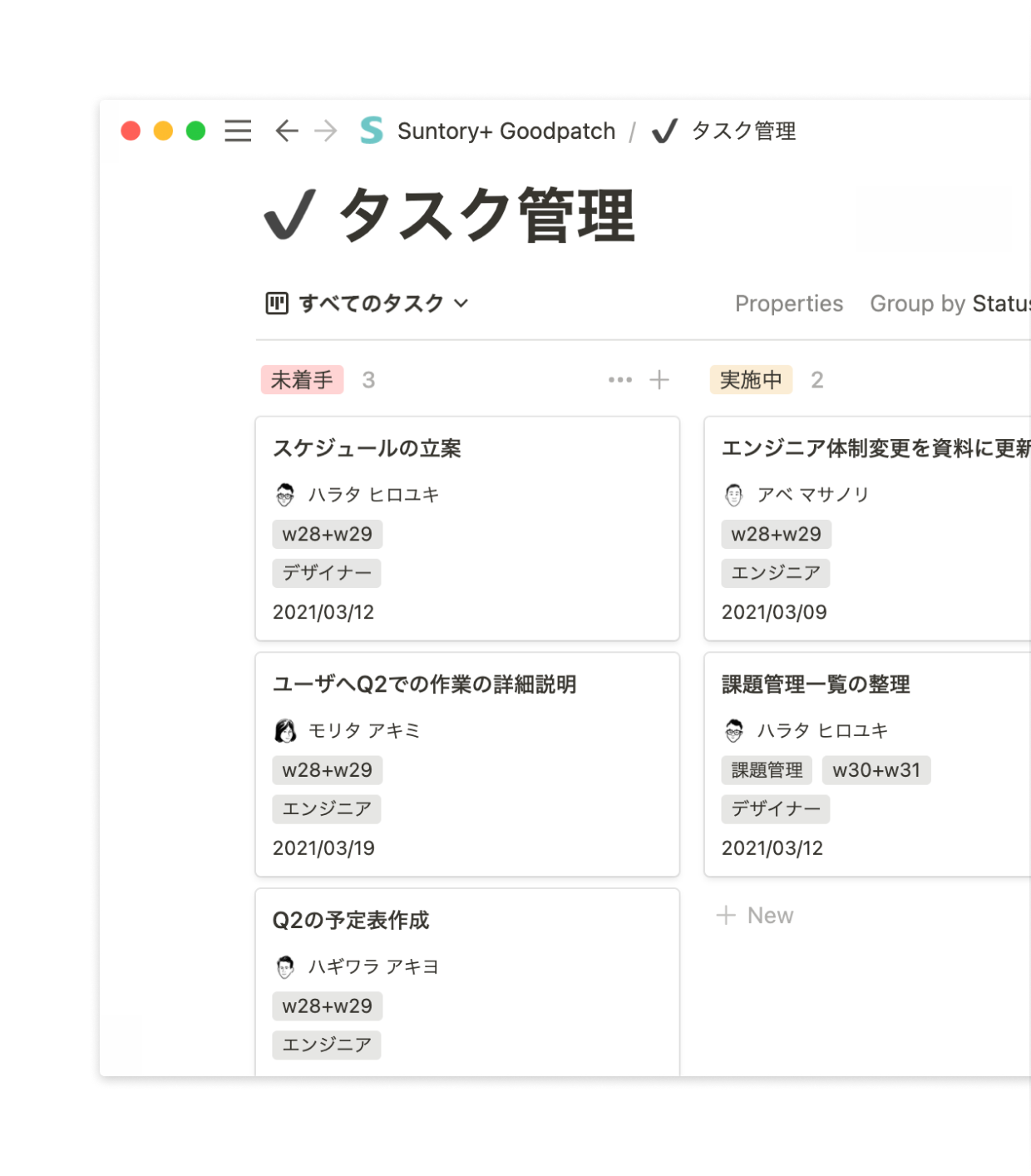
Task: Open the ••• options for the 未着手 column
Action: point(620,379)
